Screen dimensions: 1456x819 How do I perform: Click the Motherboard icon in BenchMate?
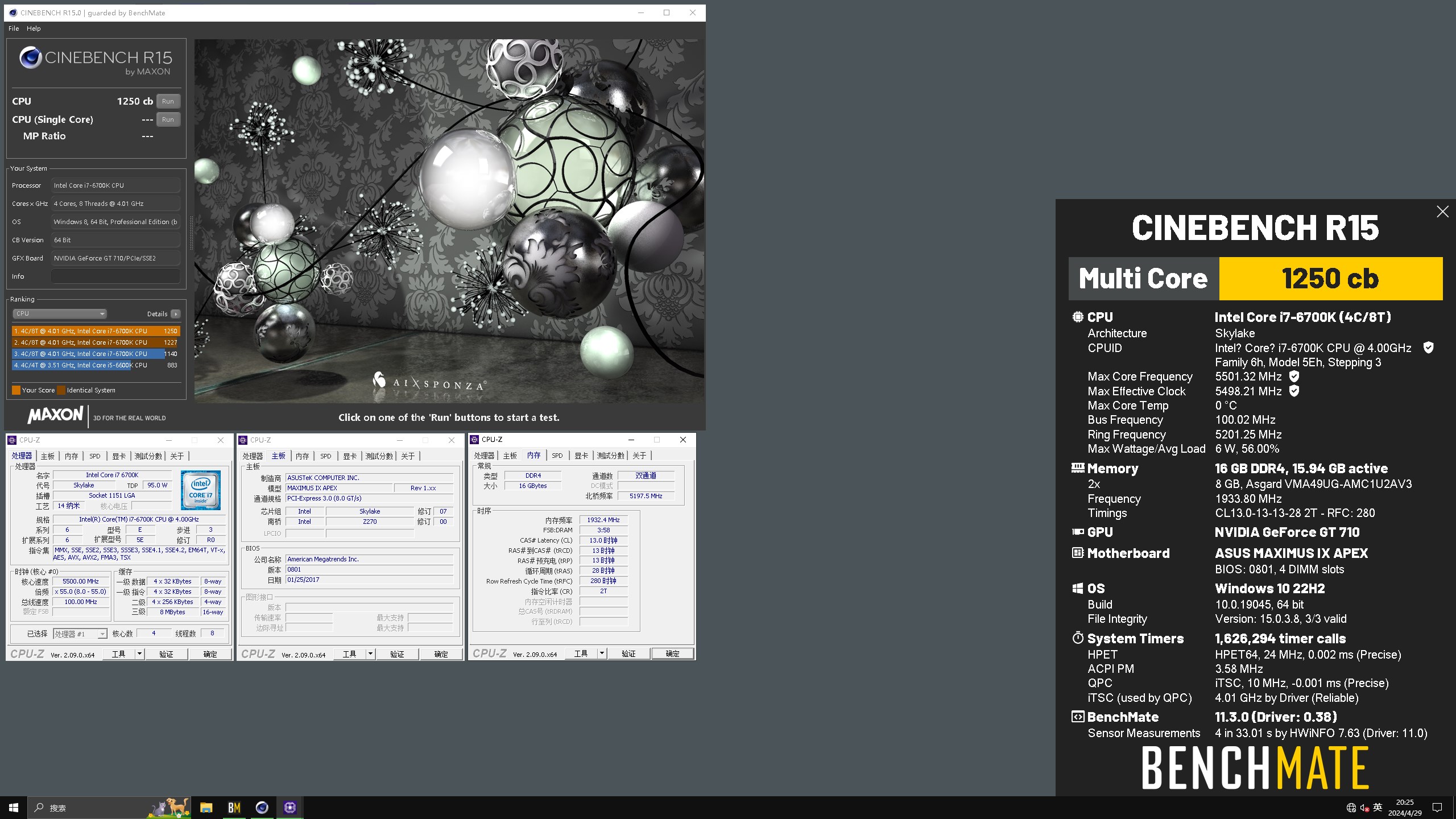tap(1078, 552)
